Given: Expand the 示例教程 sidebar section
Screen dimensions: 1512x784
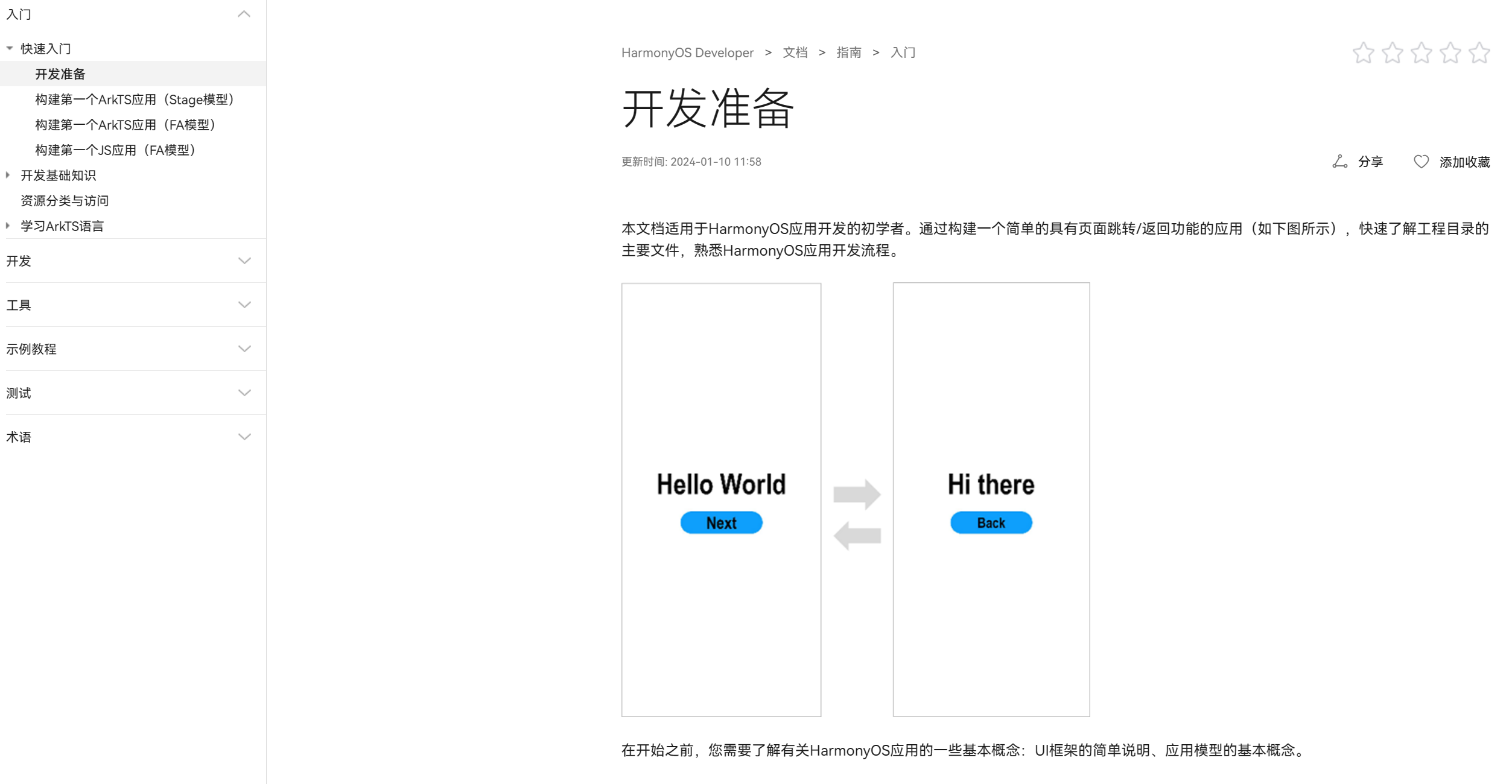Looking at the screenshot, I should tap(244, 349).
